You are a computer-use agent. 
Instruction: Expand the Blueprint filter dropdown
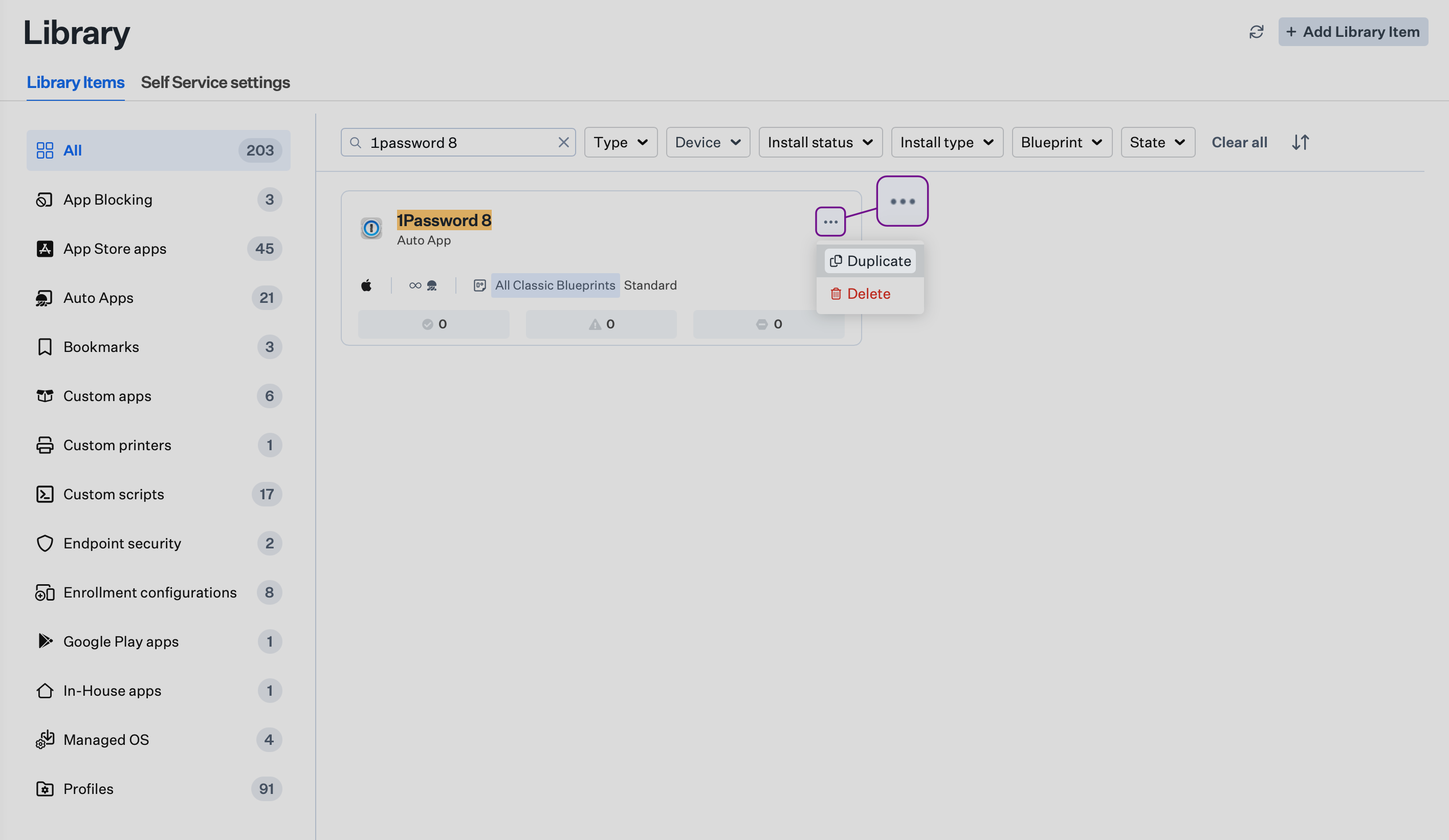[x=1062, y=143]
